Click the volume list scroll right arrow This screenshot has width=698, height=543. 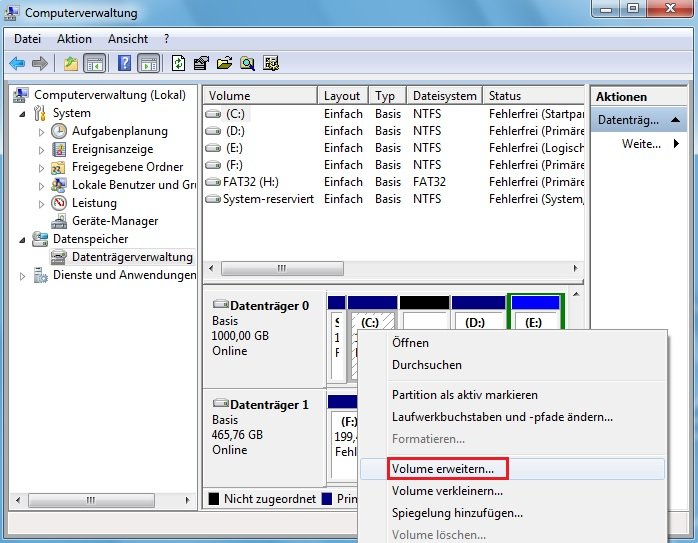pos(575,268)
